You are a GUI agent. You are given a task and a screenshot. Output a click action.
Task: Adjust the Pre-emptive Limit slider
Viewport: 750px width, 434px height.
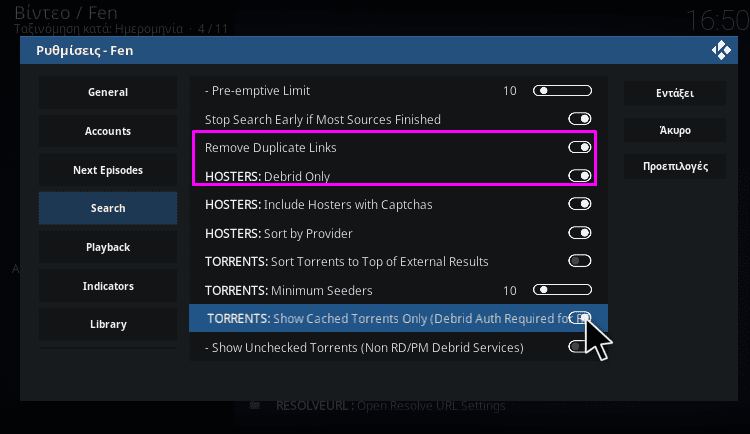pyautogui.click(x=562, y=90)
